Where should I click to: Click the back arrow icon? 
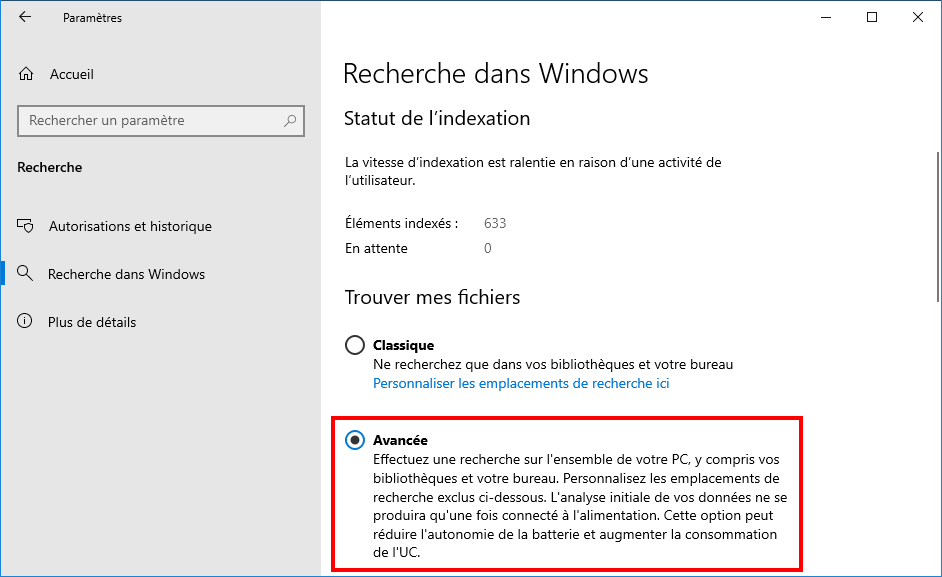(25, 17)
